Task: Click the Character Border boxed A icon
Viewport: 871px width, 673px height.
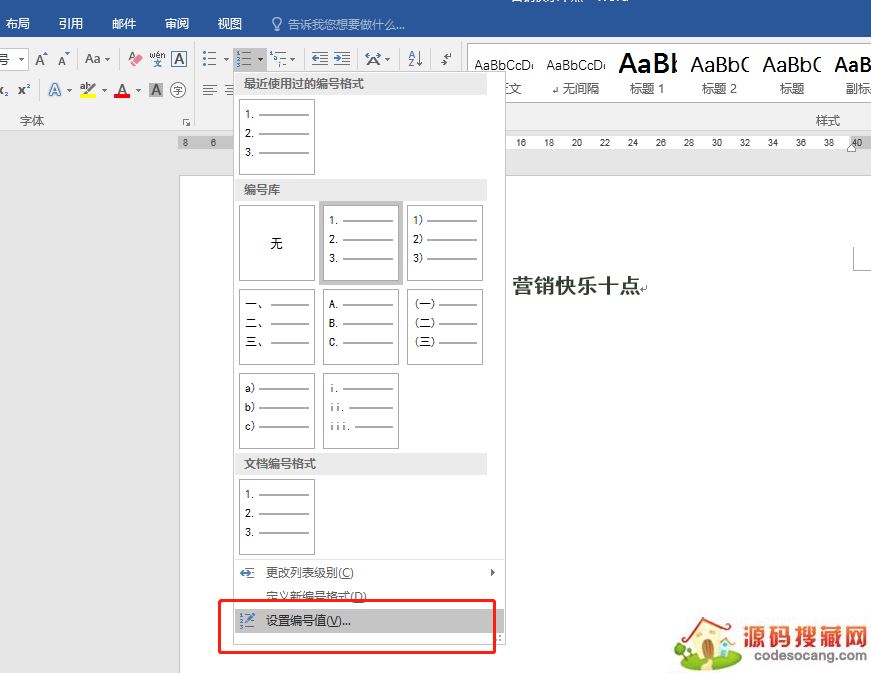Action: coord(179,59)
